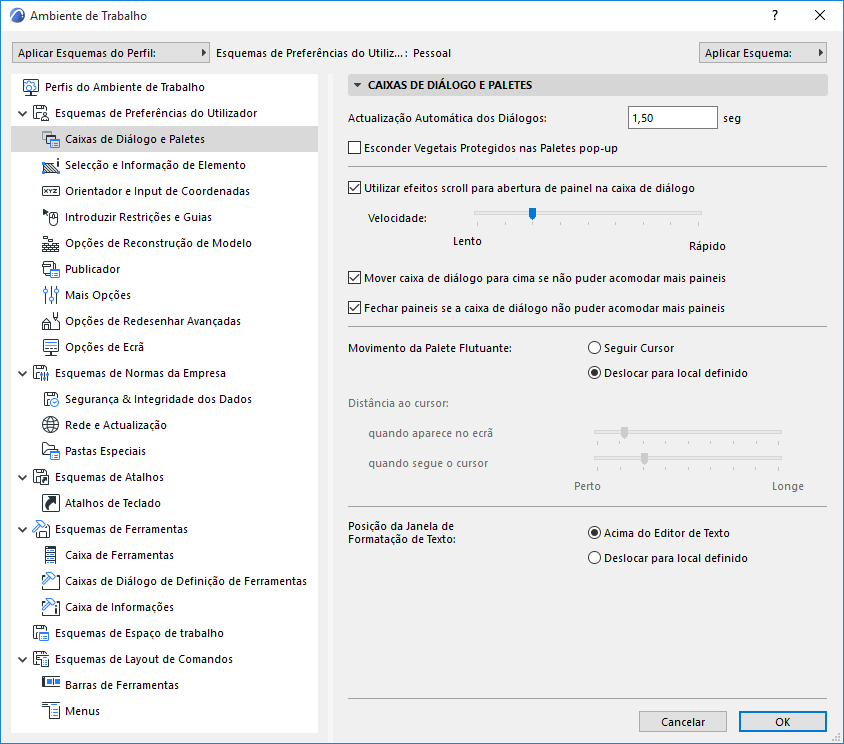Click the Perfis do Ambiente de Trabalho icon
Image resolution: width=844 pixels, height=744 pixels.
[x=30, y=87]
